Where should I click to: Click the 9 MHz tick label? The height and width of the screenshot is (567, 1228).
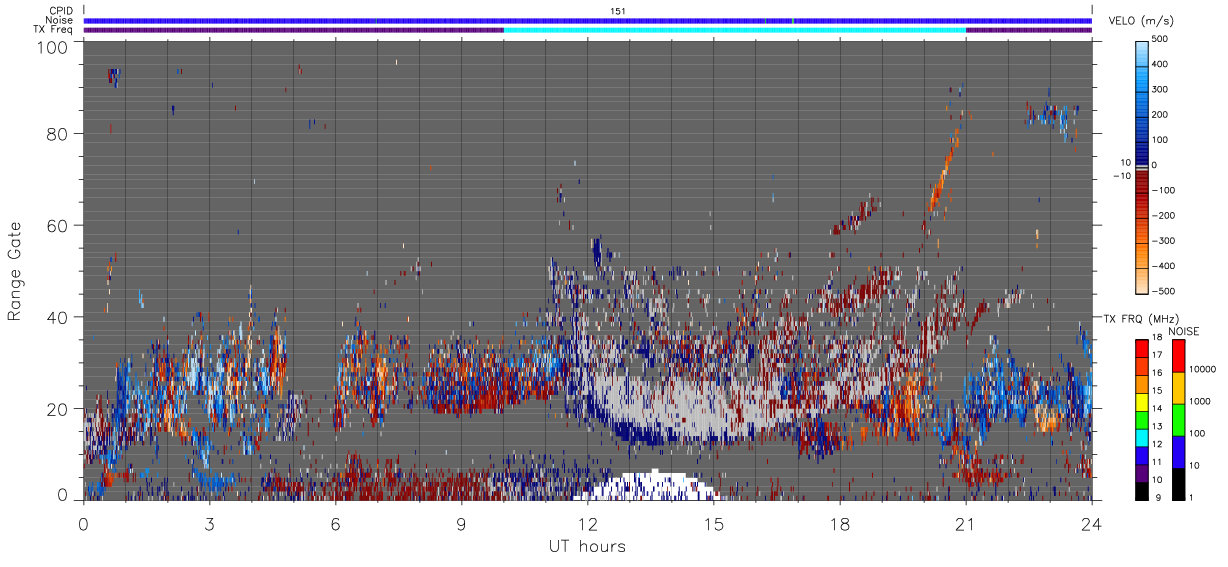point(1158,497)
